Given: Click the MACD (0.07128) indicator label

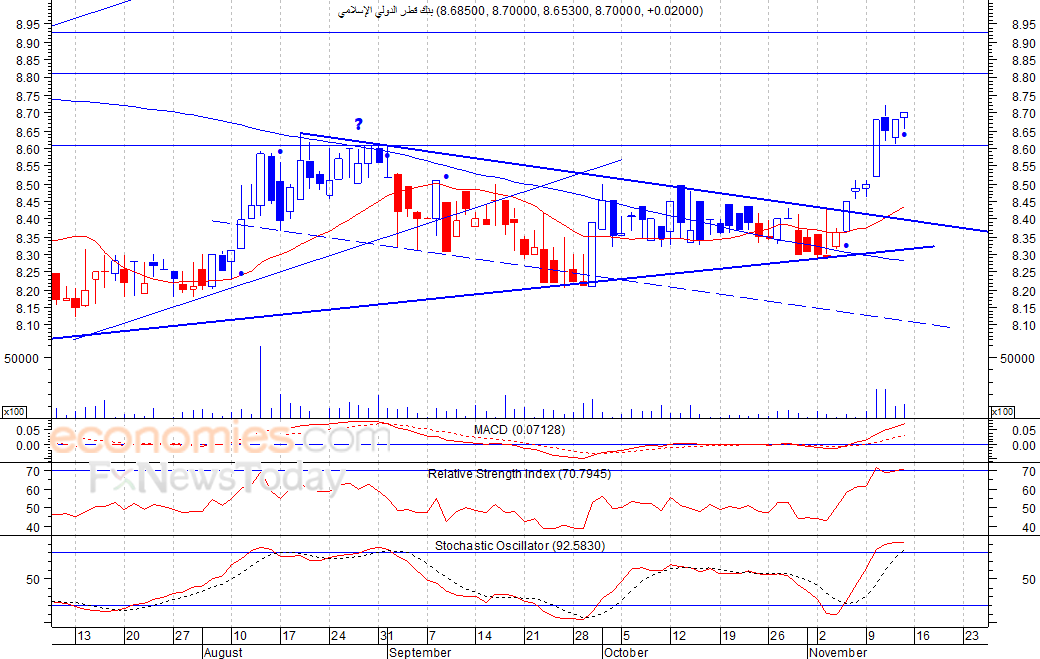Looking at the screenshot, I should pos(519,430).
